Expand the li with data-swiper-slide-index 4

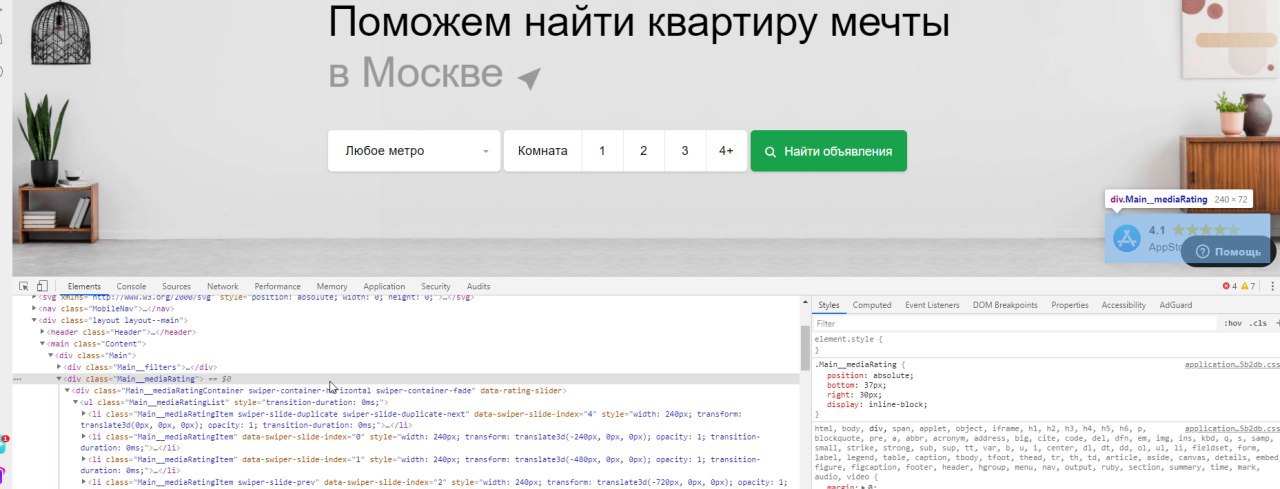pyautogui.click(x=84, y=414)
